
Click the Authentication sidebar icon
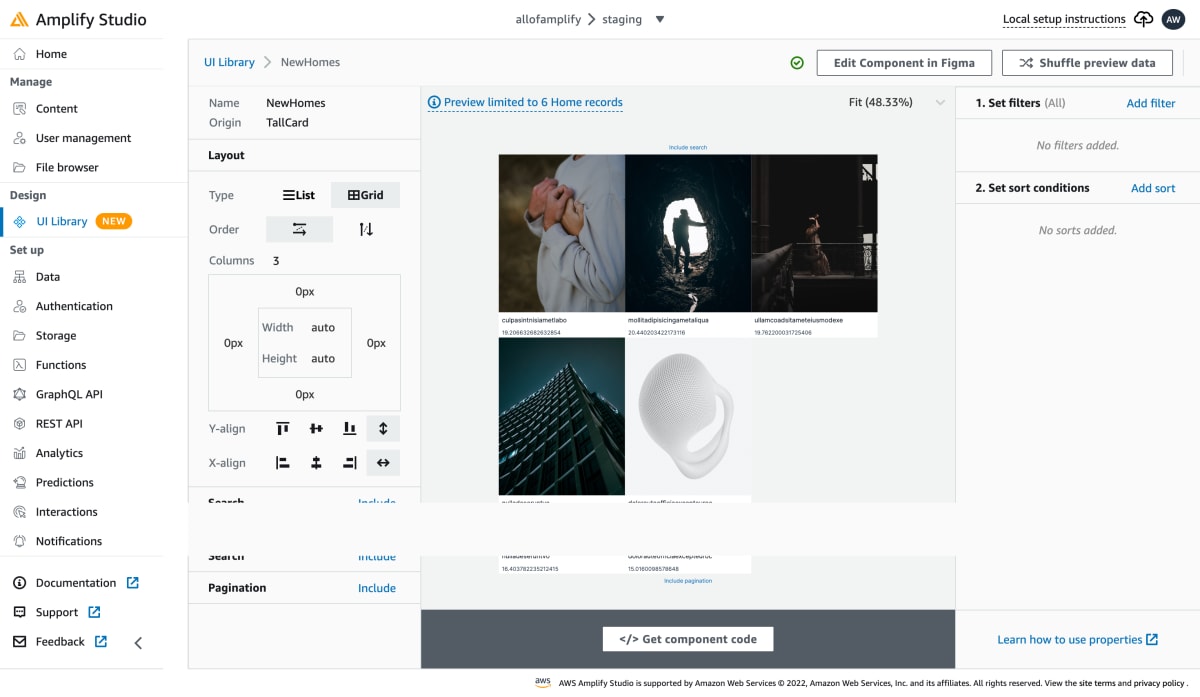point(20,306)
